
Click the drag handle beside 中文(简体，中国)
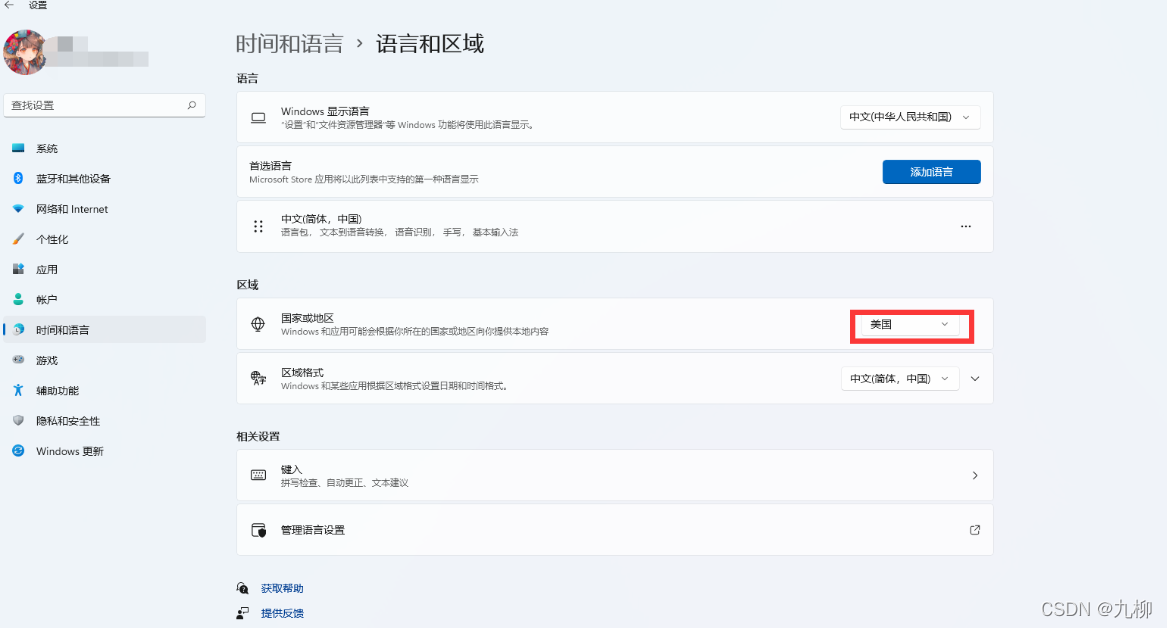pos(258,226)
